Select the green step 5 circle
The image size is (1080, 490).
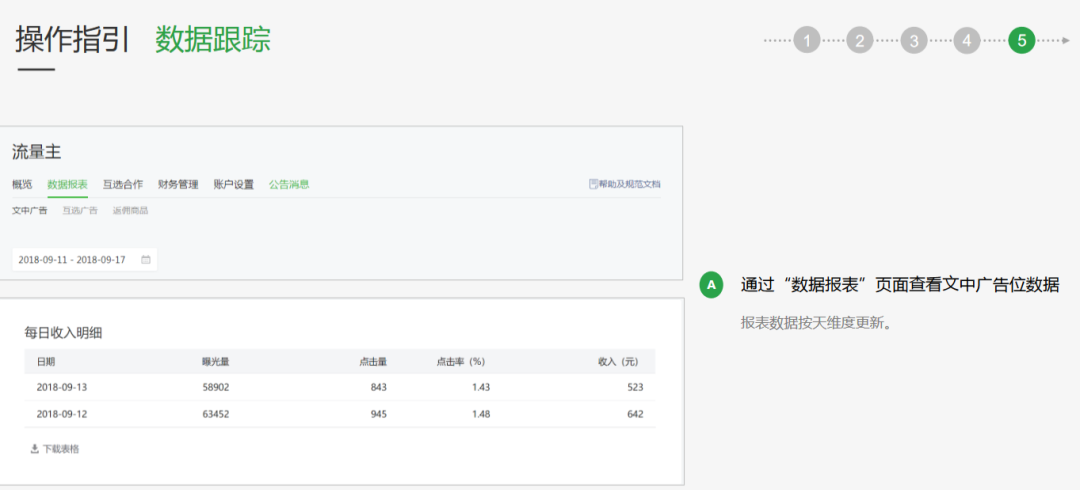(1021, 41)
